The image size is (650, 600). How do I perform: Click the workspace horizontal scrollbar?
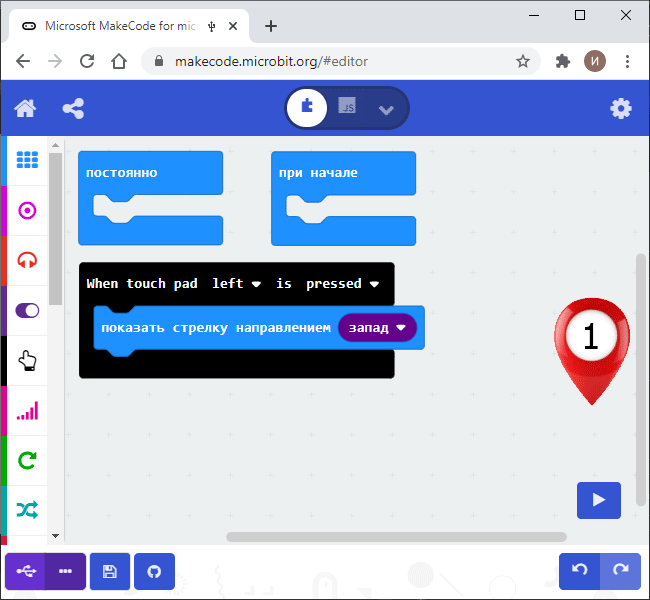(396, 537)
